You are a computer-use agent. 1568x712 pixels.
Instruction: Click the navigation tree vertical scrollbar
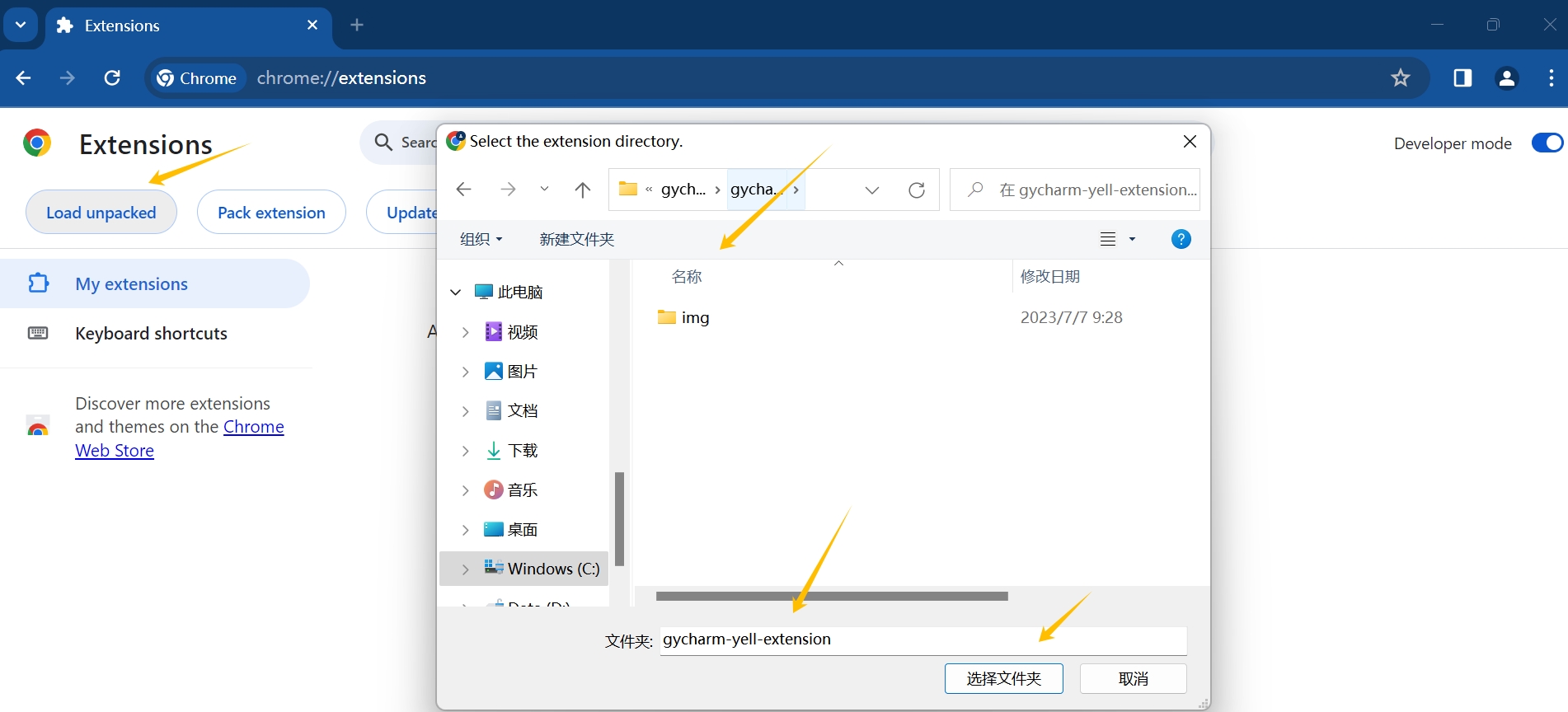[619, 519]
